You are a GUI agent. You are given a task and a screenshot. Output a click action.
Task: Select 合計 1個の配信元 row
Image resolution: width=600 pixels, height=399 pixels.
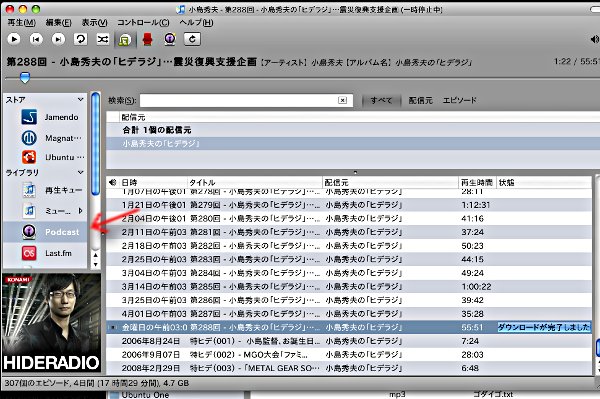click(x=353, y=130)
